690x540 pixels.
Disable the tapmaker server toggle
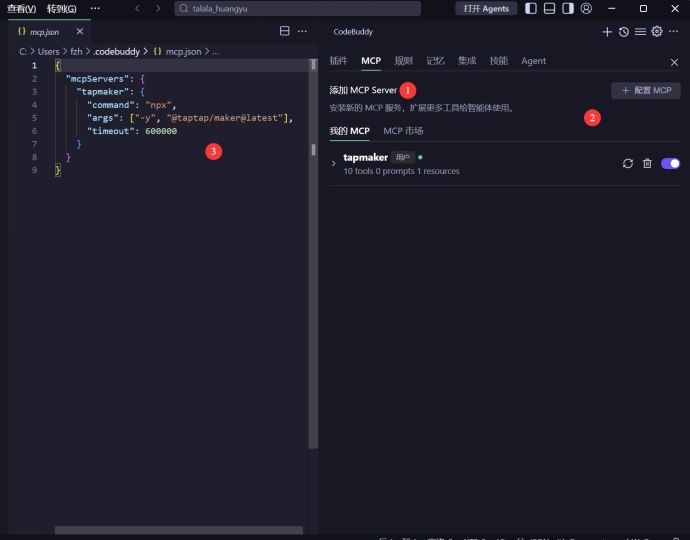click(x=671, y=164)
